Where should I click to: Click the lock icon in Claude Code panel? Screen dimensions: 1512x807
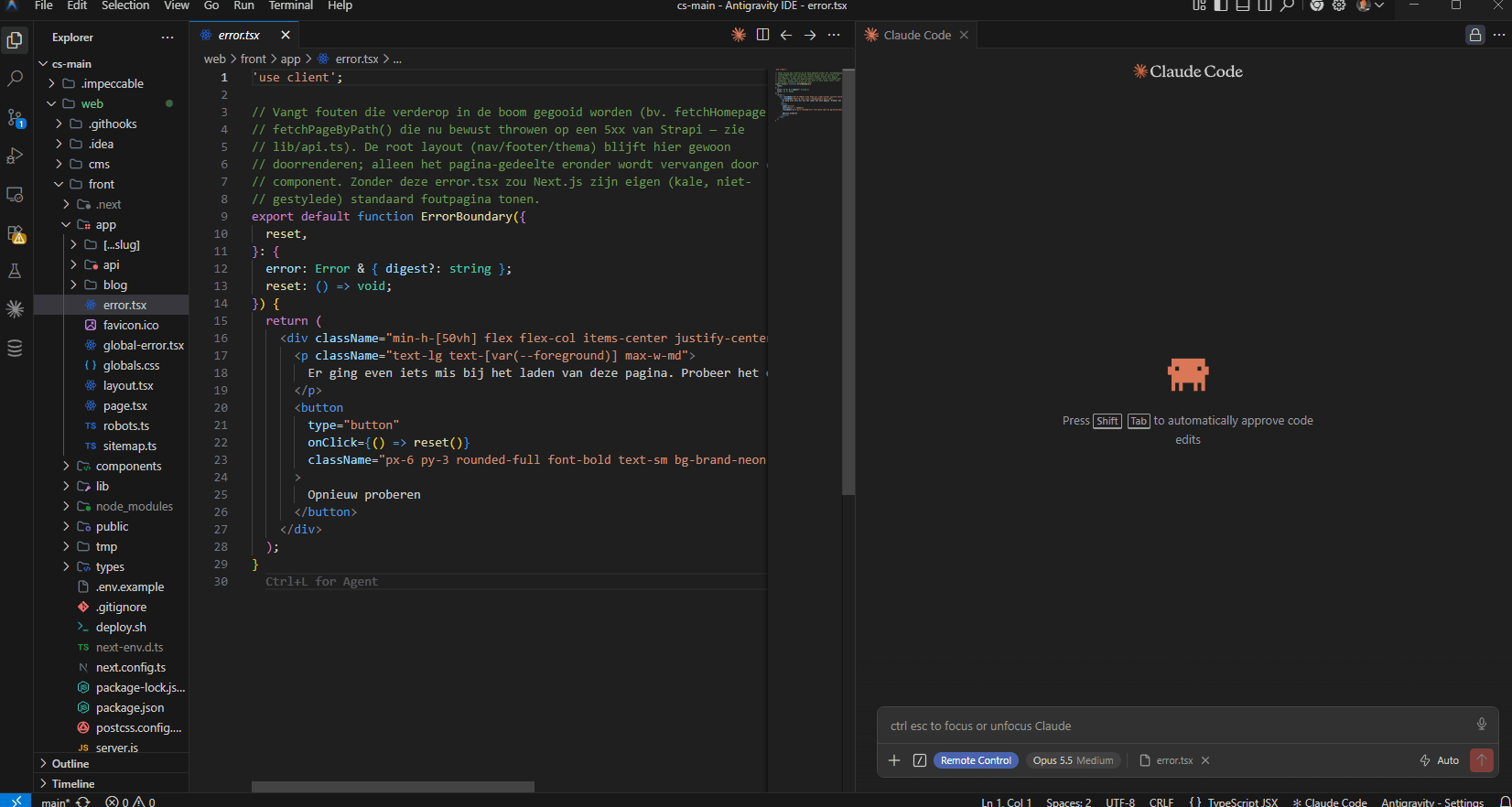[x=1475, y=35]
